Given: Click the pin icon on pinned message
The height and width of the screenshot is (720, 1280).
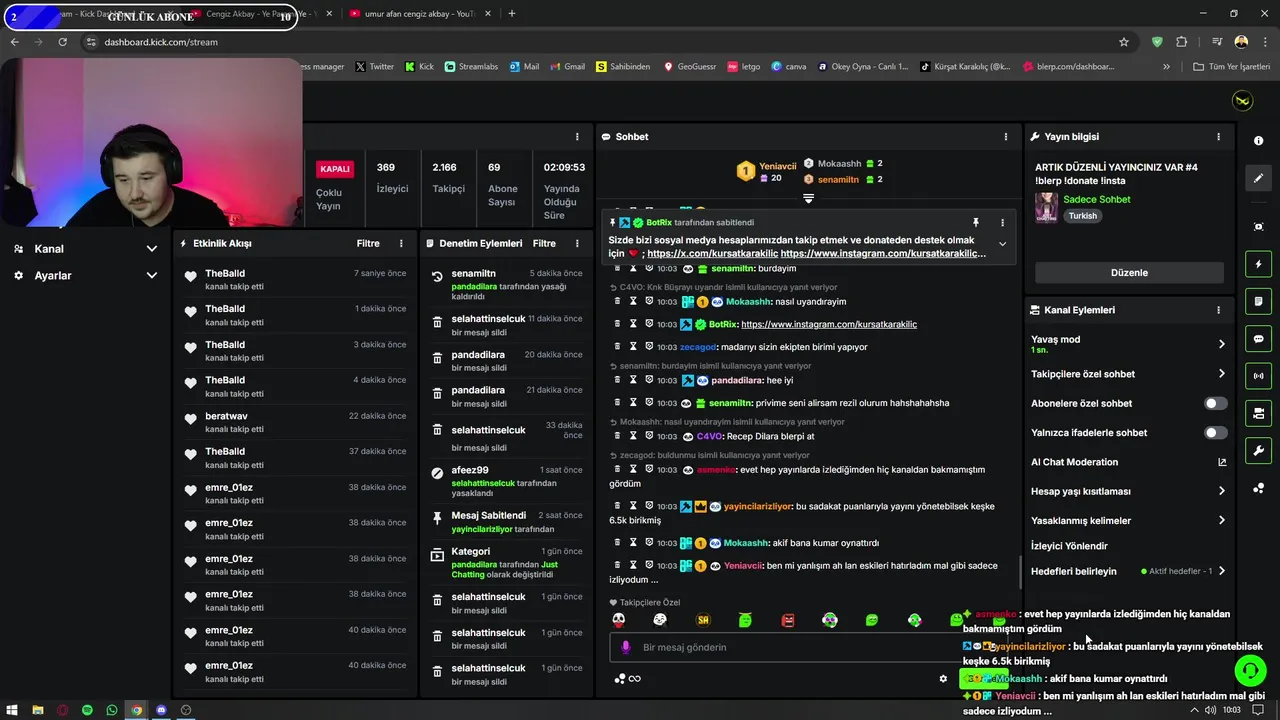Looking at the screenshot, I should 976,223.
